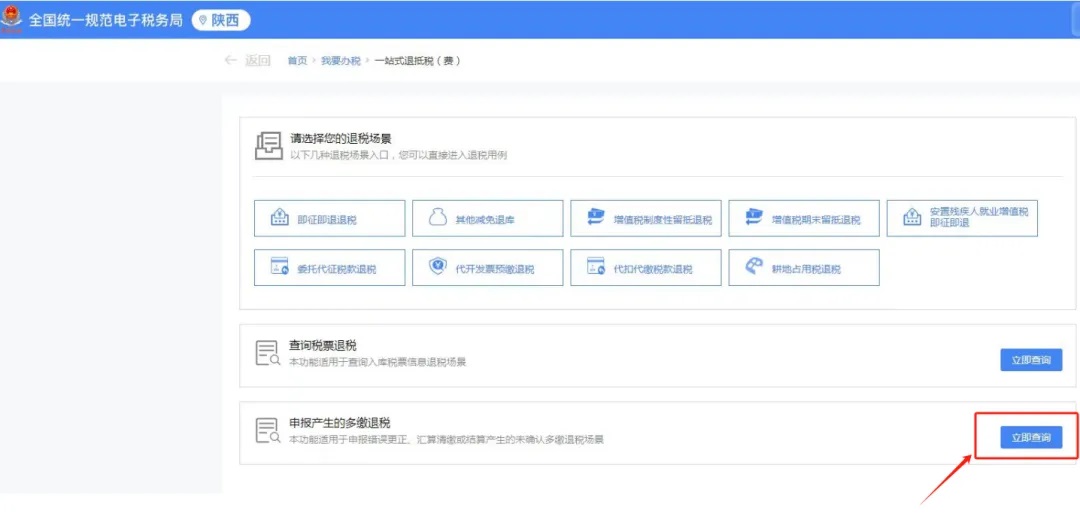The width and height of the screenshot is (1080, 523).
Task: Click the 申报产生的多缴退税 title
Action: coord(340,422)
